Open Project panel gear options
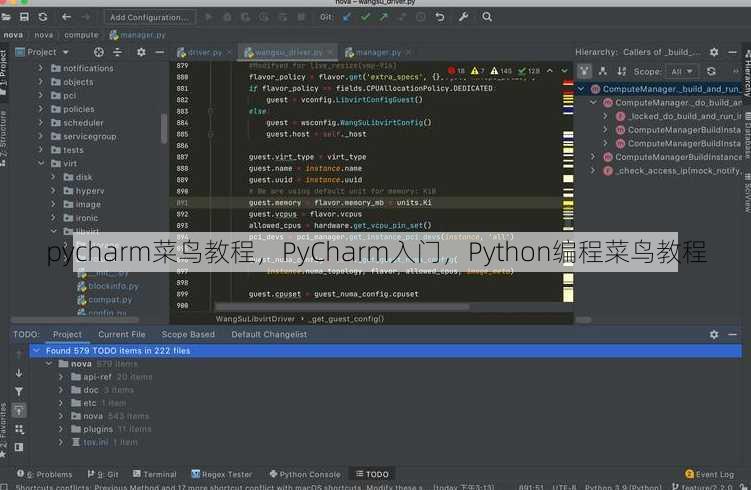 (x=141, y=52)
